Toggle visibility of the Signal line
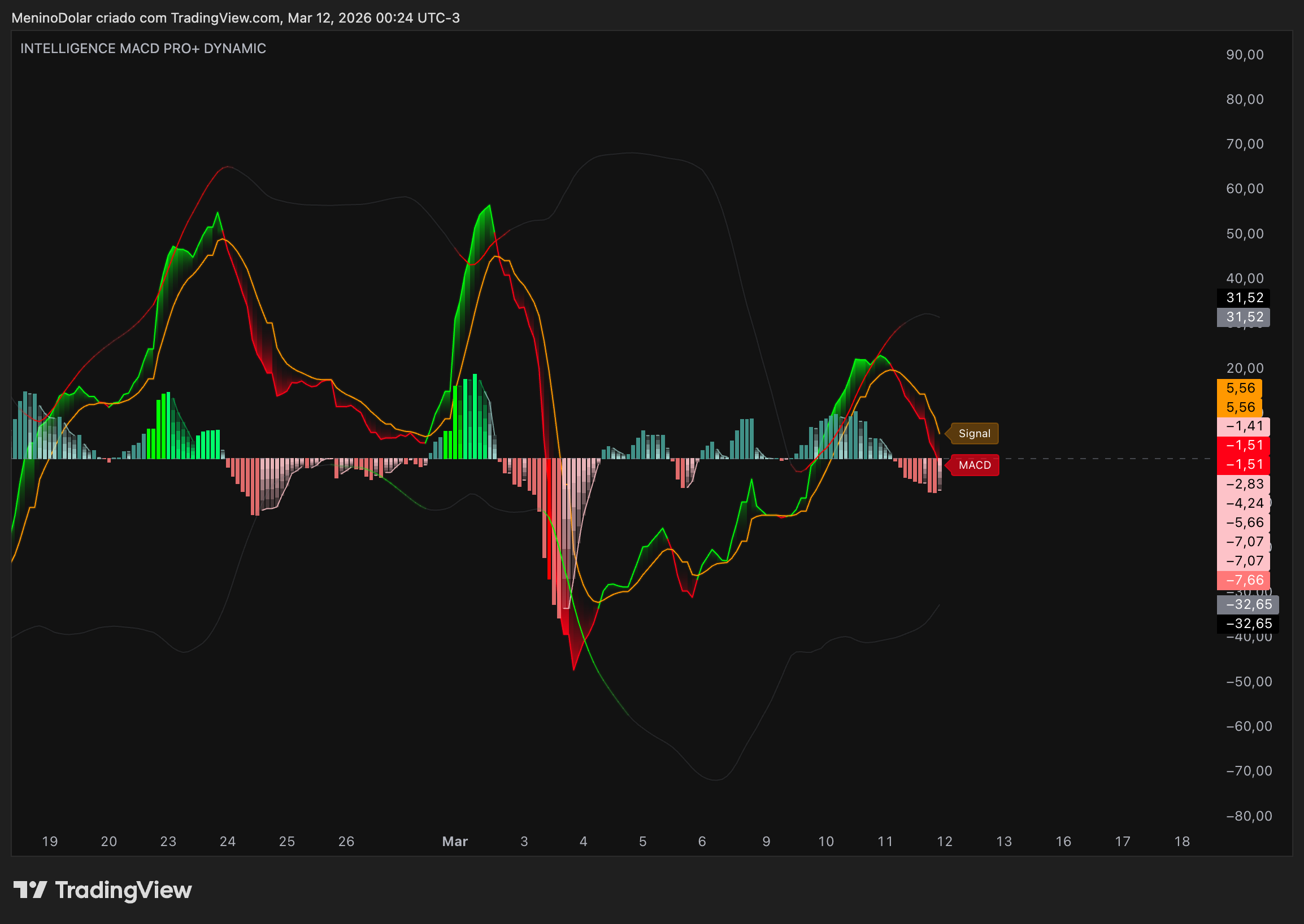Viewport: 1304px width, 924px height. pyautogui.click(x=973, y=433)
